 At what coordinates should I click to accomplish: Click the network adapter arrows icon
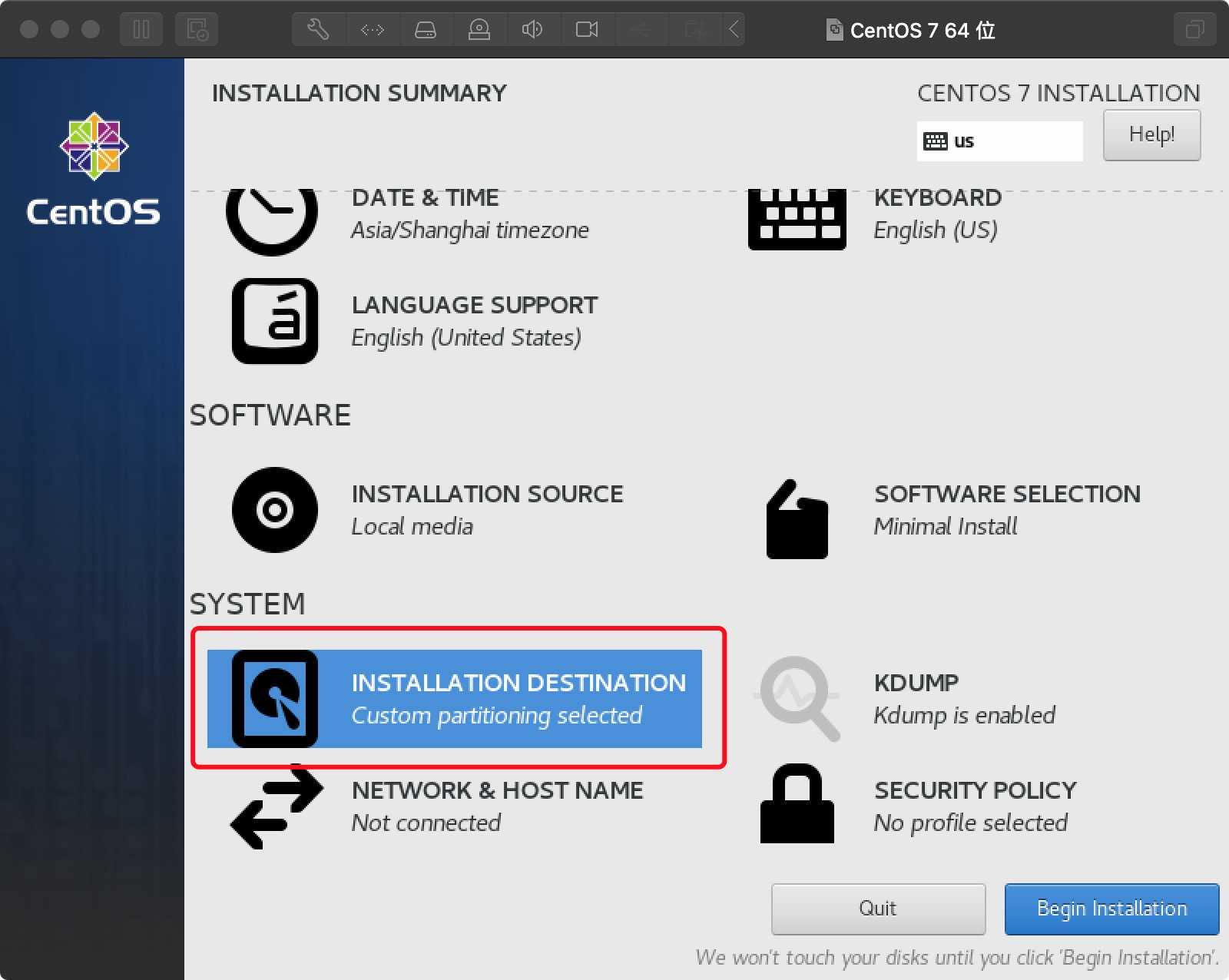(372, 30)
